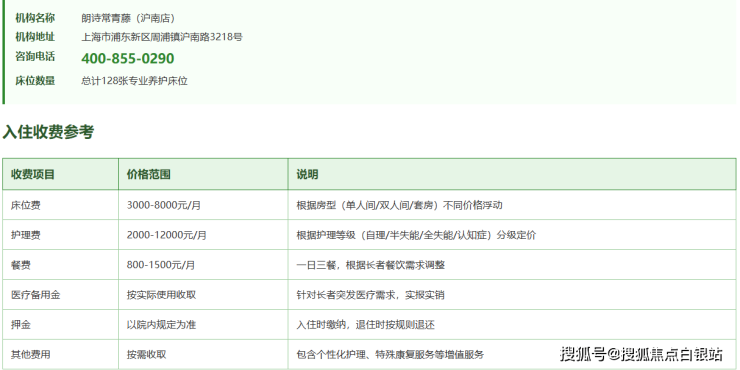740x370 pixels.
Task: Click the 机构名称 label
Action: [x=35, y=18]
